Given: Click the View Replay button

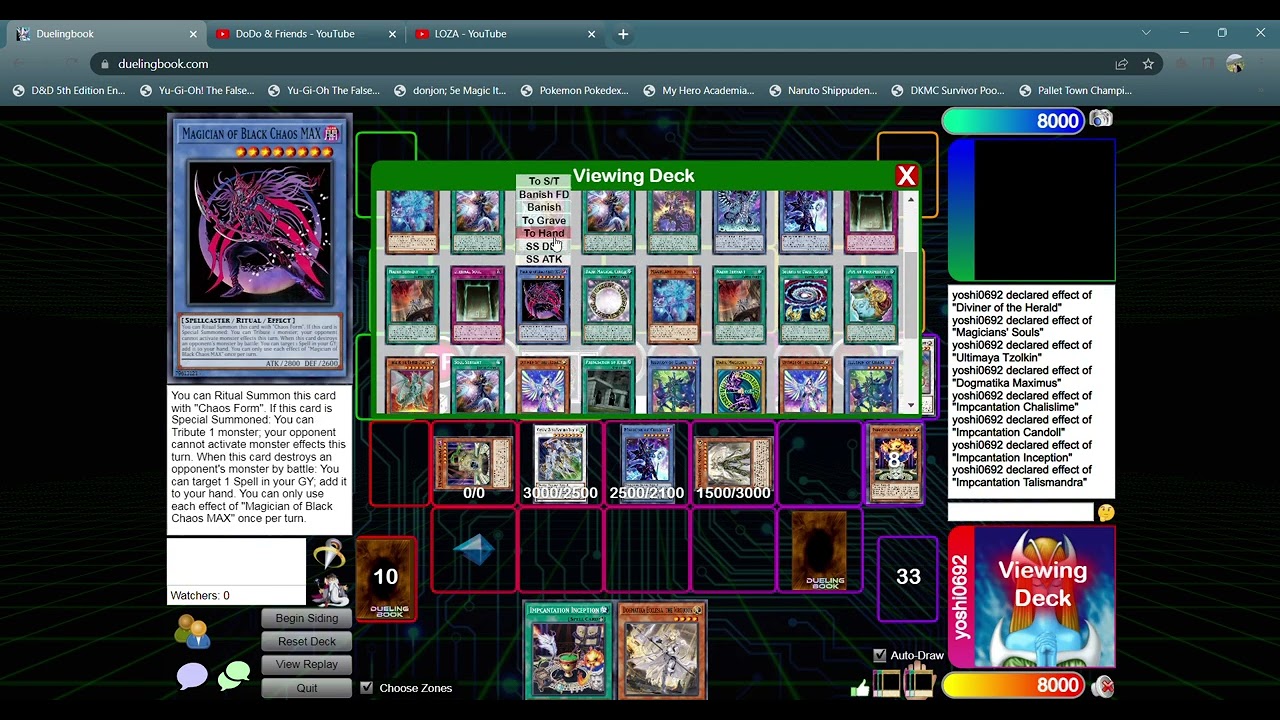Looking at the screenshot, I should pyautogui.click(x=306, y=664).
